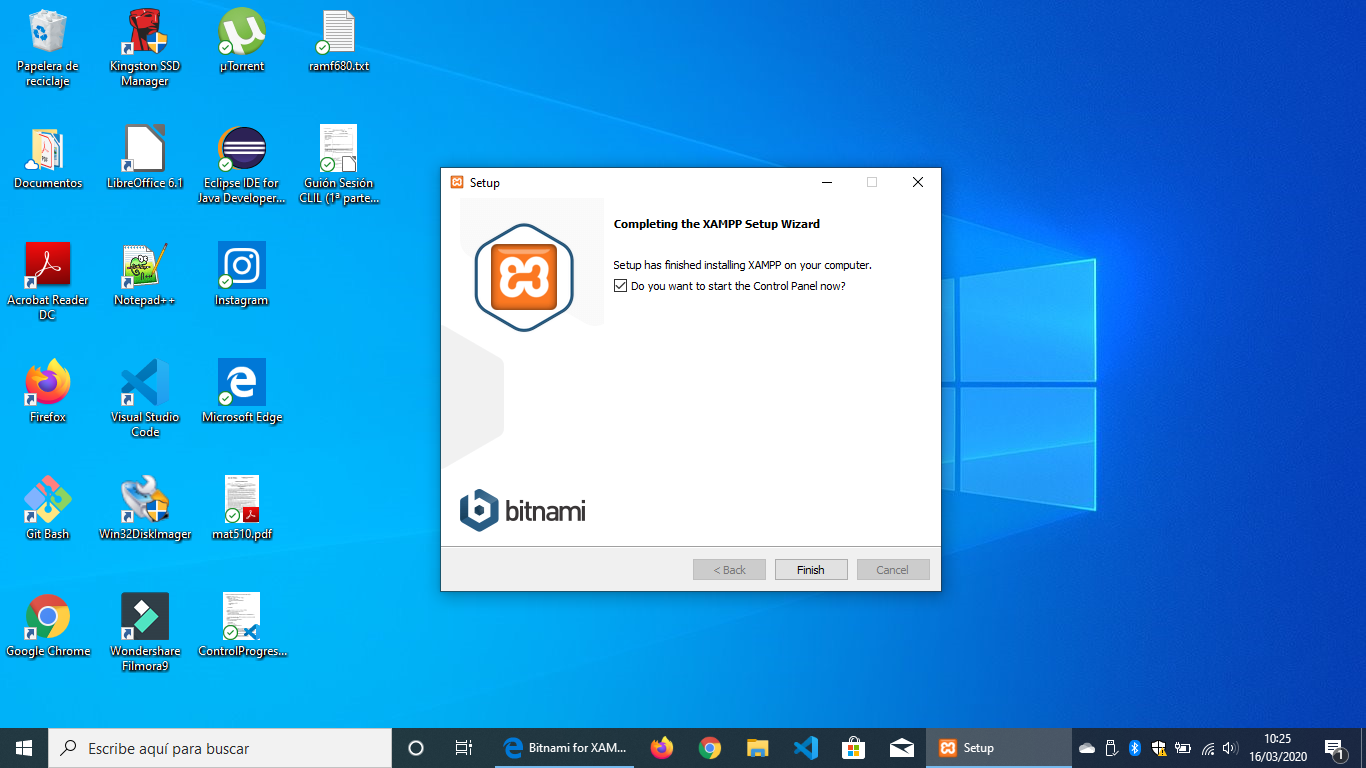Screen dimensions: 1366x768
Task: Select Eclipse IDE for Java Developers icon
Action: tap(242, 165)
